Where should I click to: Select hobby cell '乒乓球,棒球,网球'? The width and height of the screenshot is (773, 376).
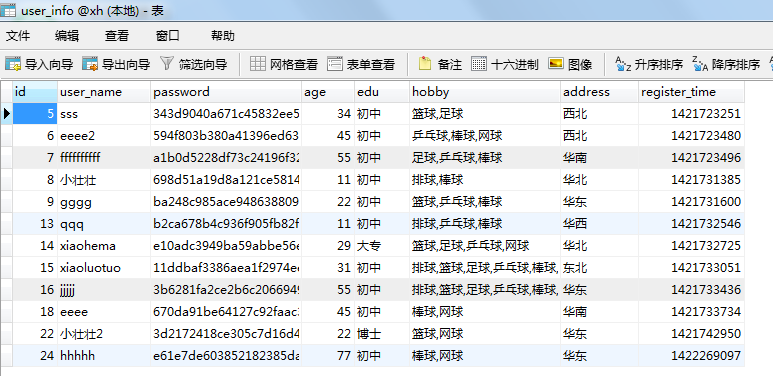click(485, 136)
